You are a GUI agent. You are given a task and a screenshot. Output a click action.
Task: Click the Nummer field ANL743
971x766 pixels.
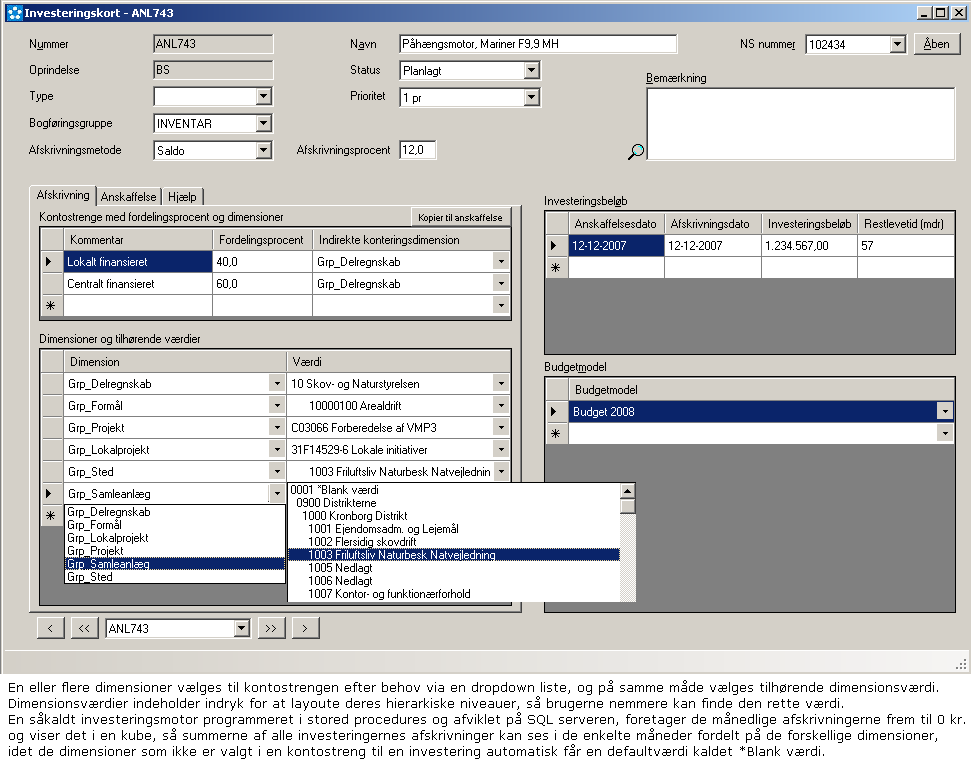pos(213,44)
